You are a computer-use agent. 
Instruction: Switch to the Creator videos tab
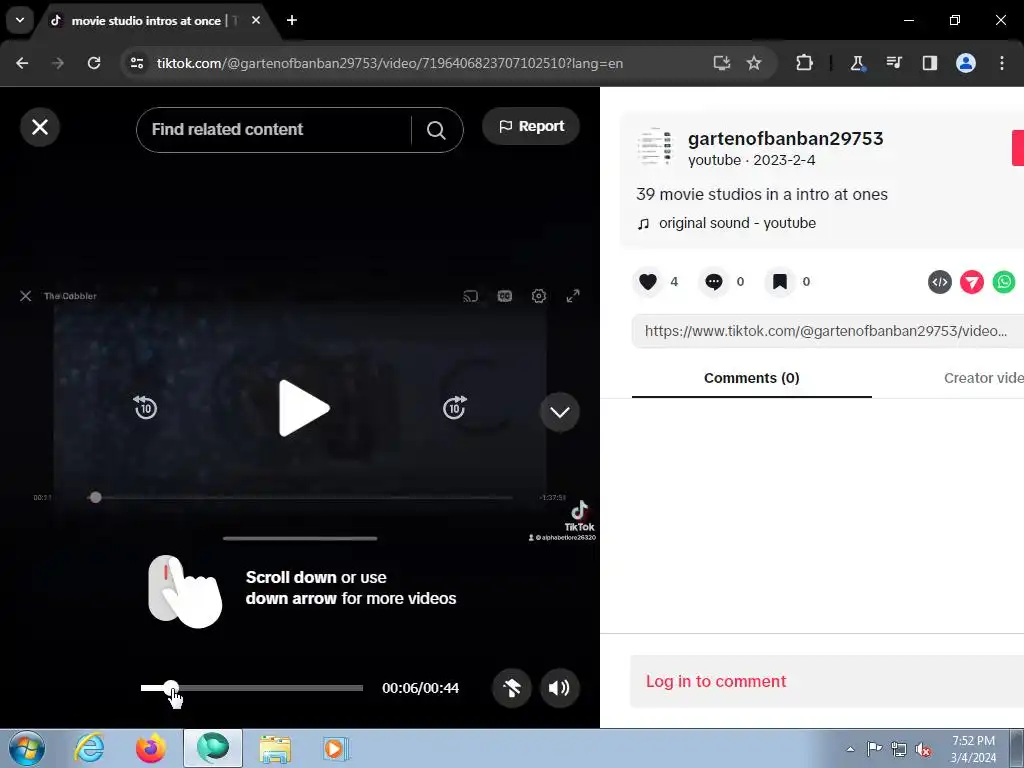tap(984, 378)
